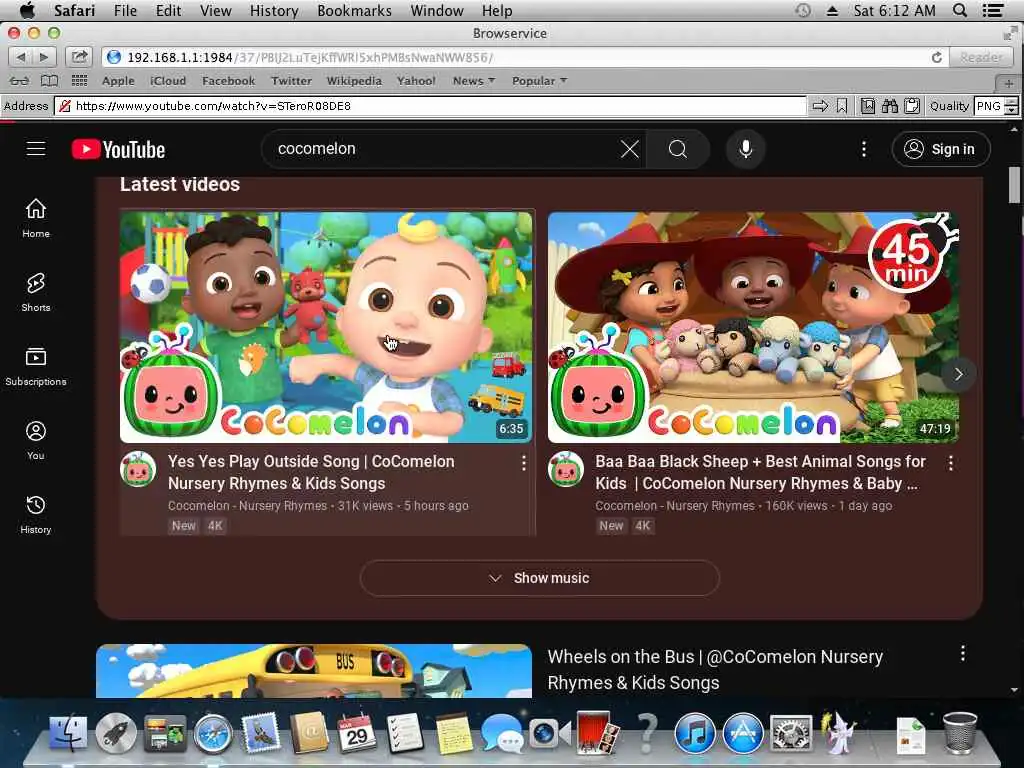
Task: Expand the Show music section
Action: coord(539,578)
